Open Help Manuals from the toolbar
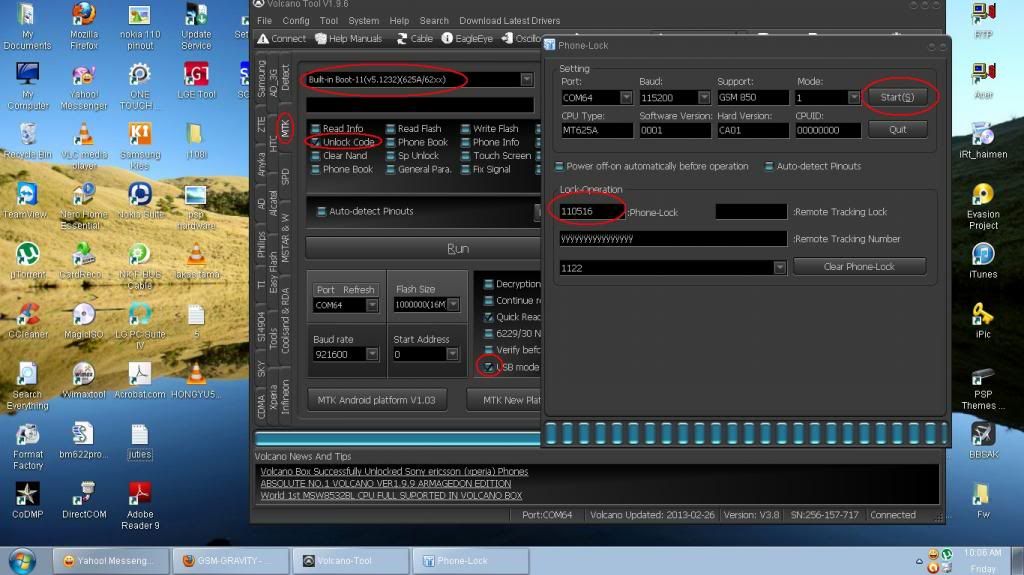This screenshot has width=1024, height=575. pyautogui.click(x=348, y=38)
